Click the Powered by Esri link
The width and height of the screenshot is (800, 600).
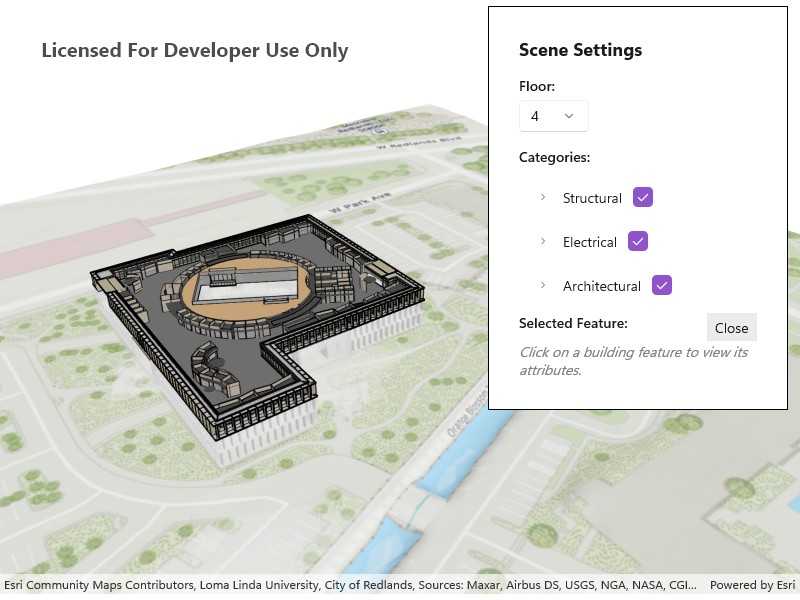coord(752,585)
